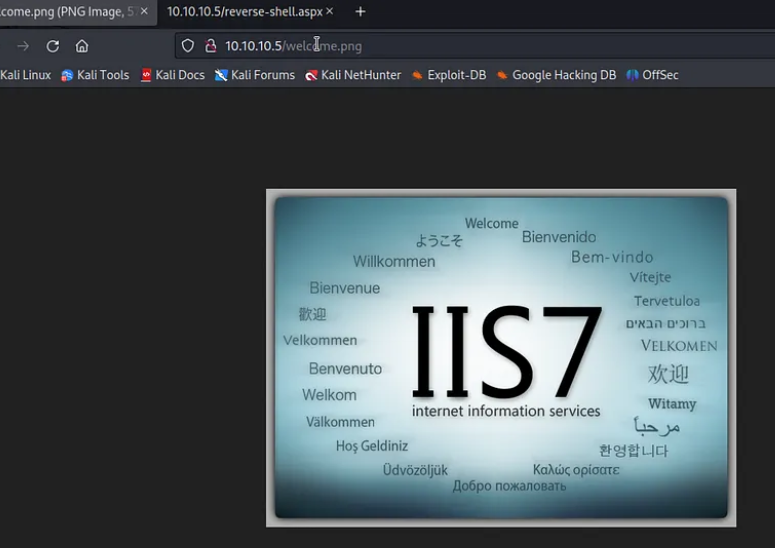Click the address bar showing 10.10.10.5/welcome.png
The image size is (775, 548).
[474, 46]
